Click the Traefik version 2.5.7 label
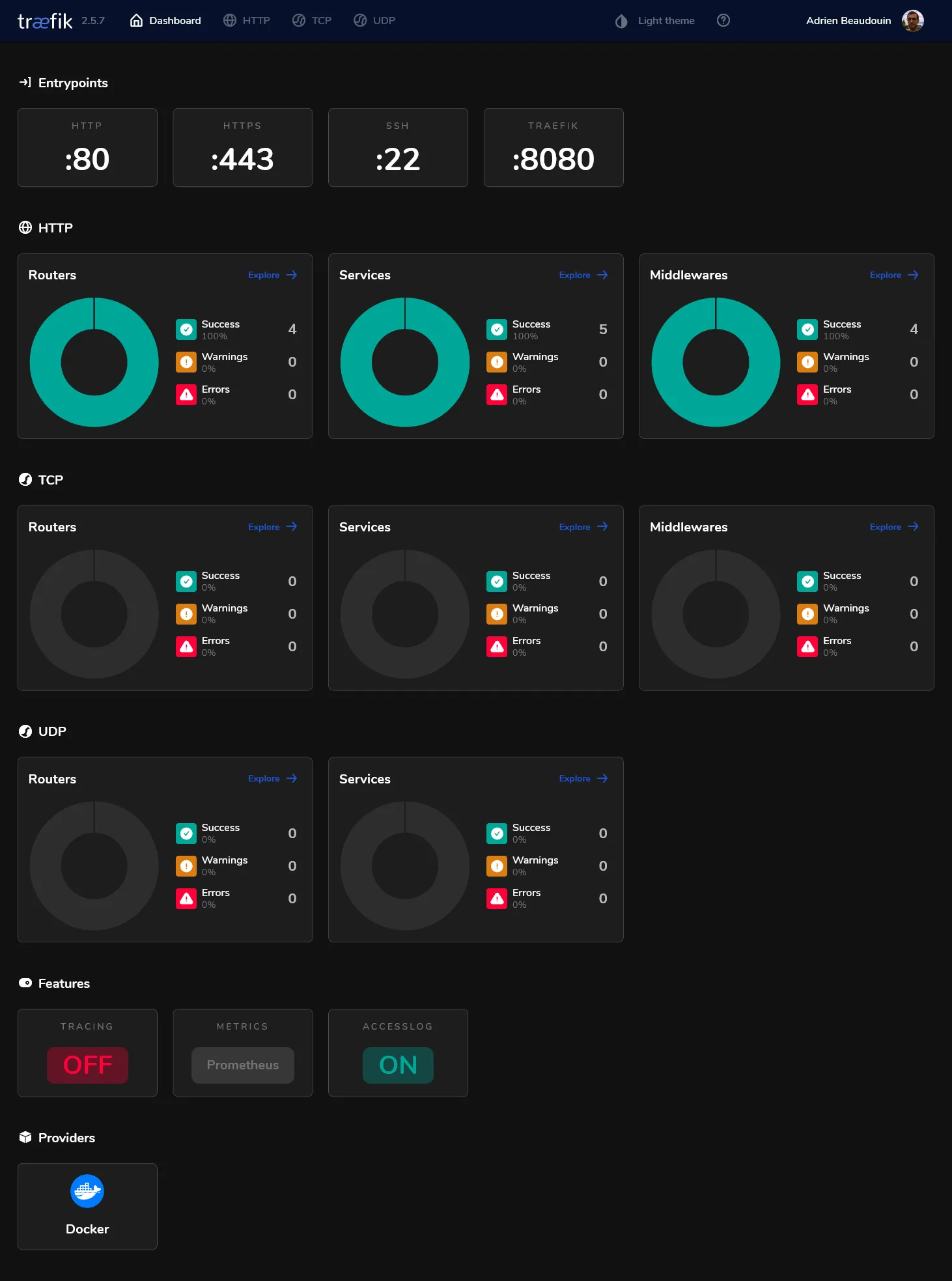952x1281 pixels. tap(93, 21)
